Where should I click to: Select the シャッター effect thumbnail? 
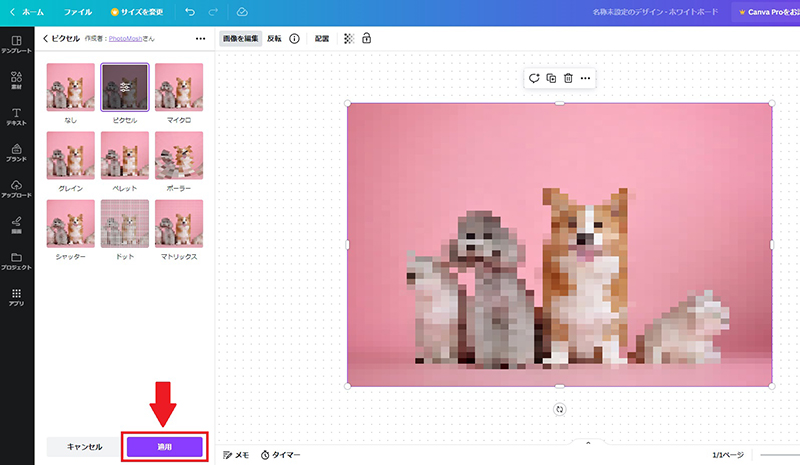70,224
